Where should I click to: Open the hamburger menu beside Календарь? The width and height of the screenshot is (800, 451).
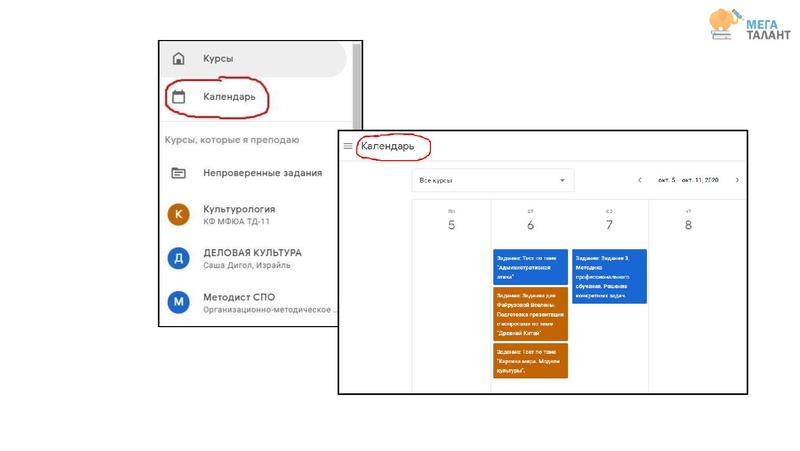[x=348, y=146]
